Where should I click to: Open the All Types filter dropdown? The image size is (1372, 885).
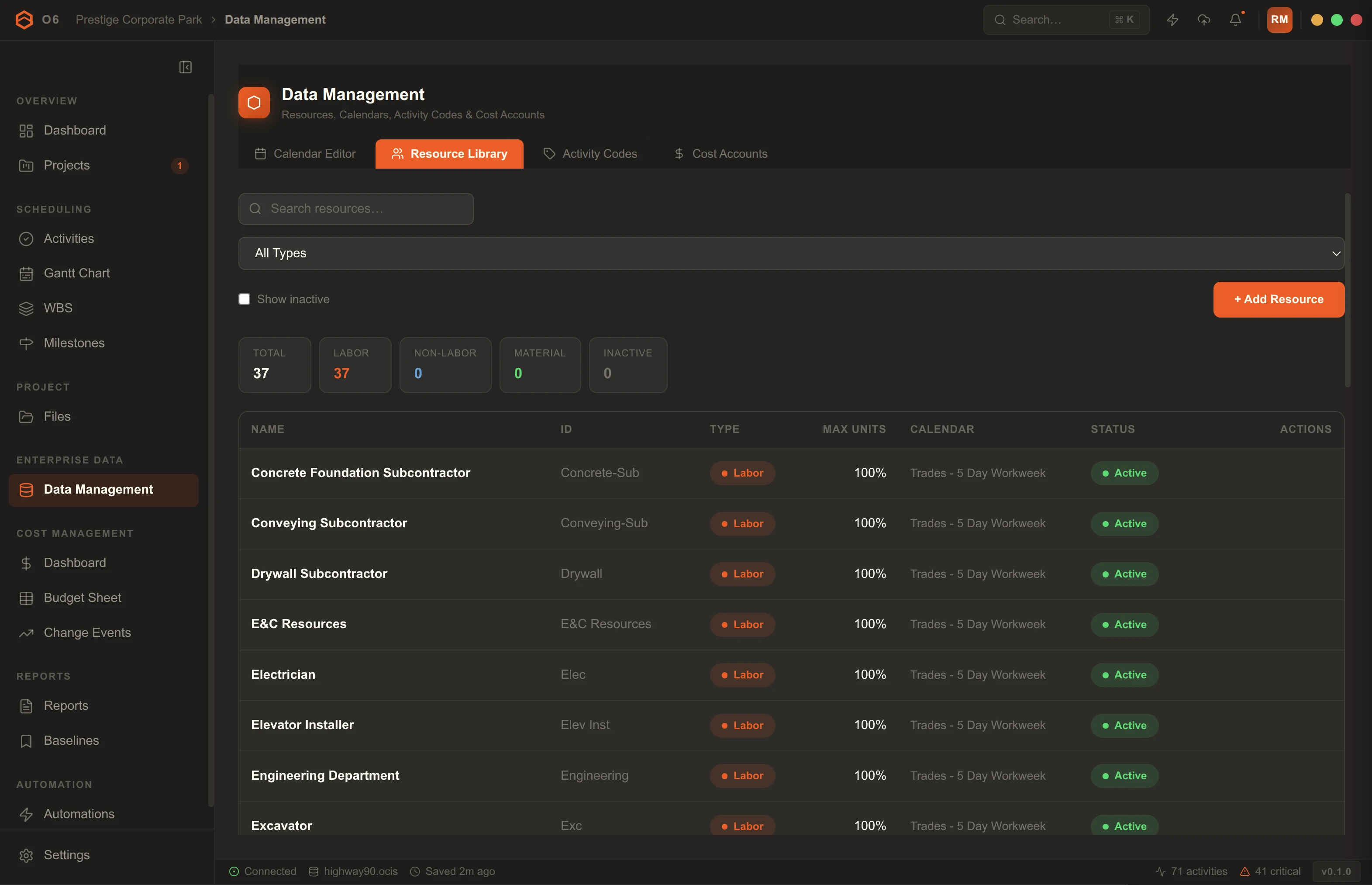791,253
